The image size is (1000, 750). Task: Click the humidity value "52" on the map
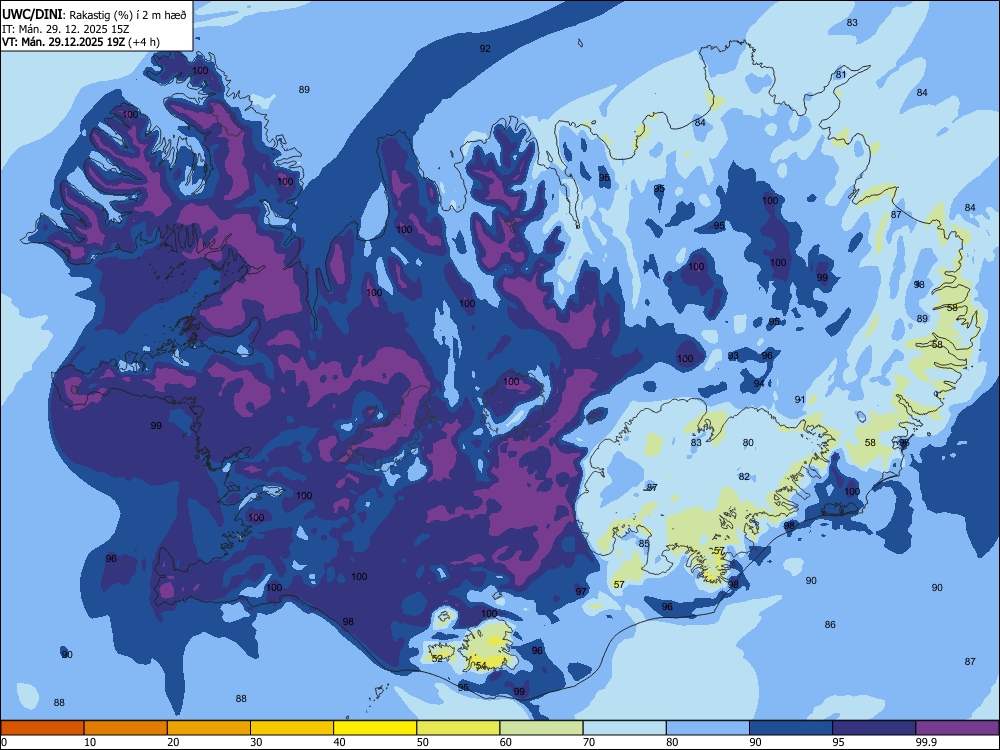(x=437, y=658)
